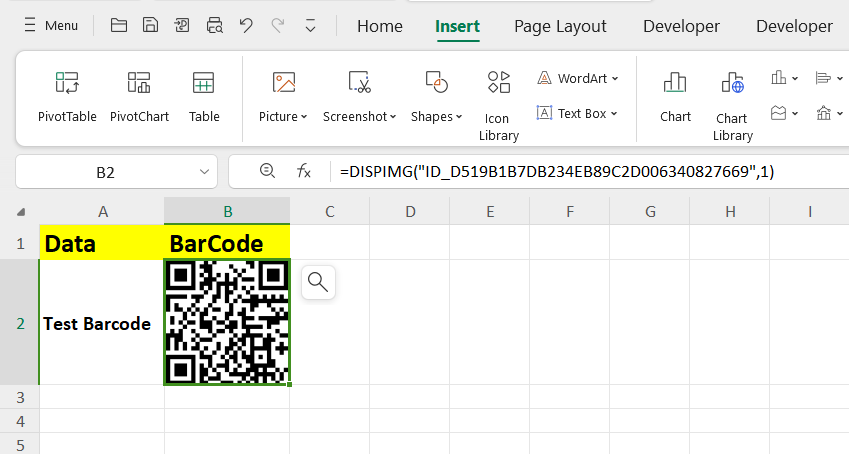Click the Print Preview icon
Image resolution: width=849 pixels, height=454 pixels.
pyautogui.click(x=214, y=26)
